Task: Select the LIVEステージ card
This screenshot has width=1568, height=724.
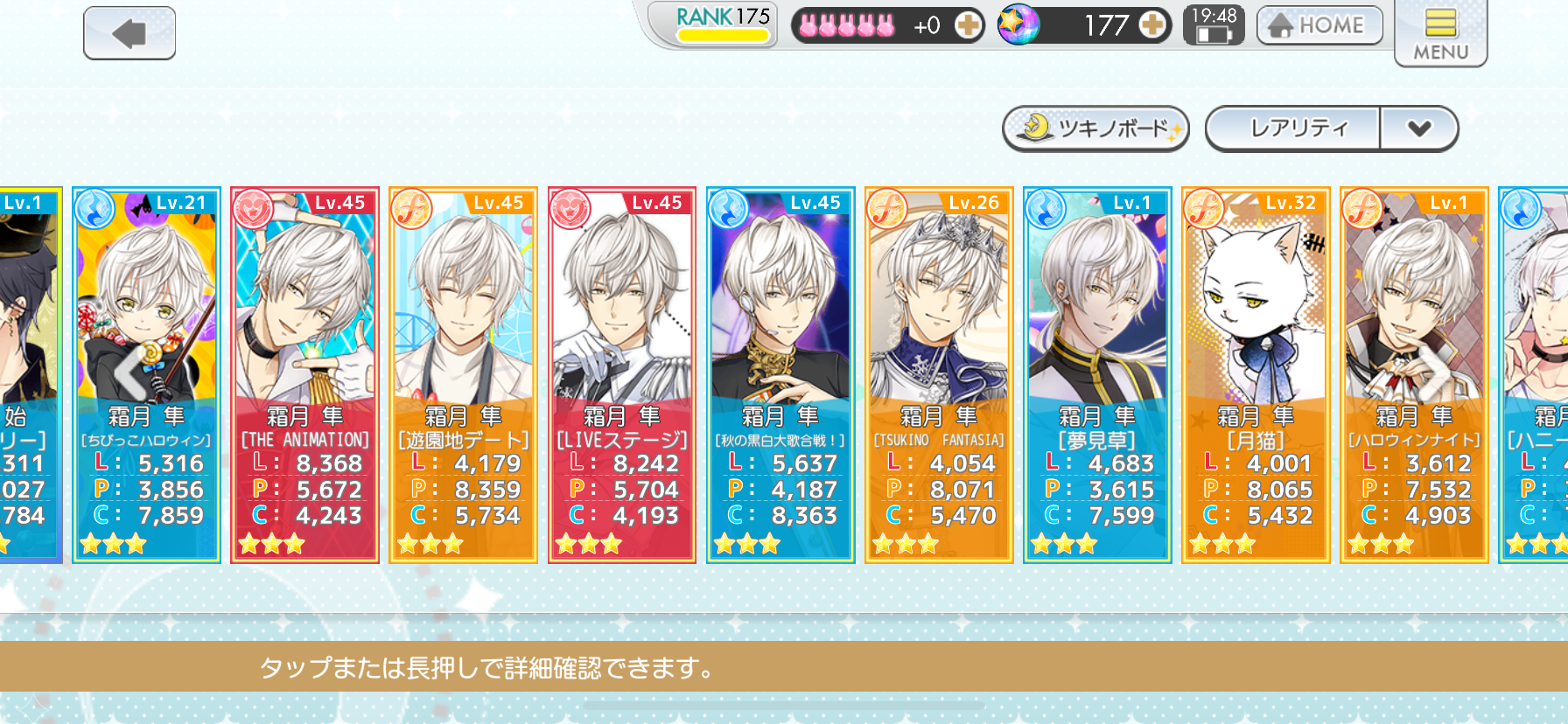Action: tap(622, 375)
